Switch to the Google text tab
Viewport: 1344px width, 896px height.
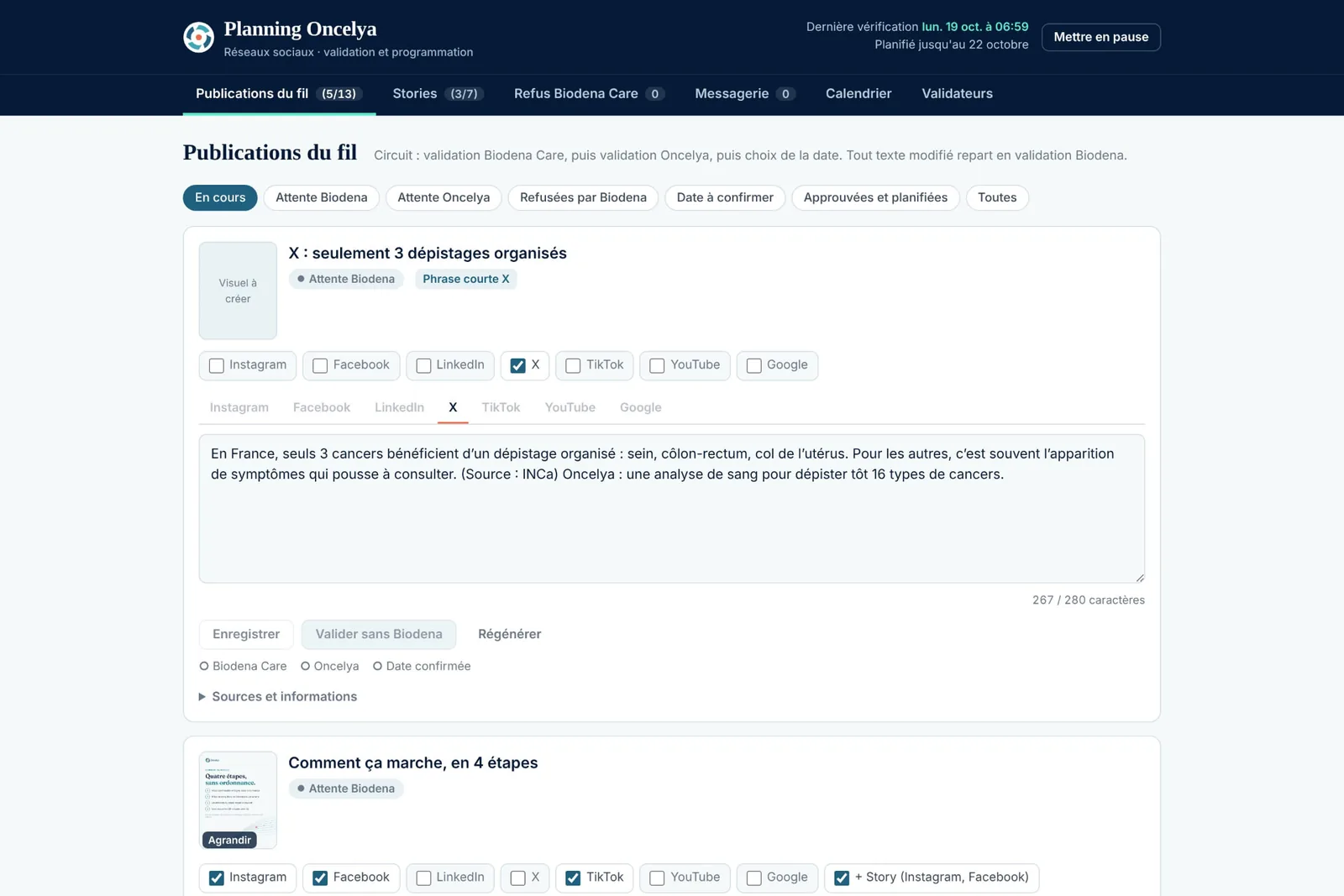click(x=641, y=407)
